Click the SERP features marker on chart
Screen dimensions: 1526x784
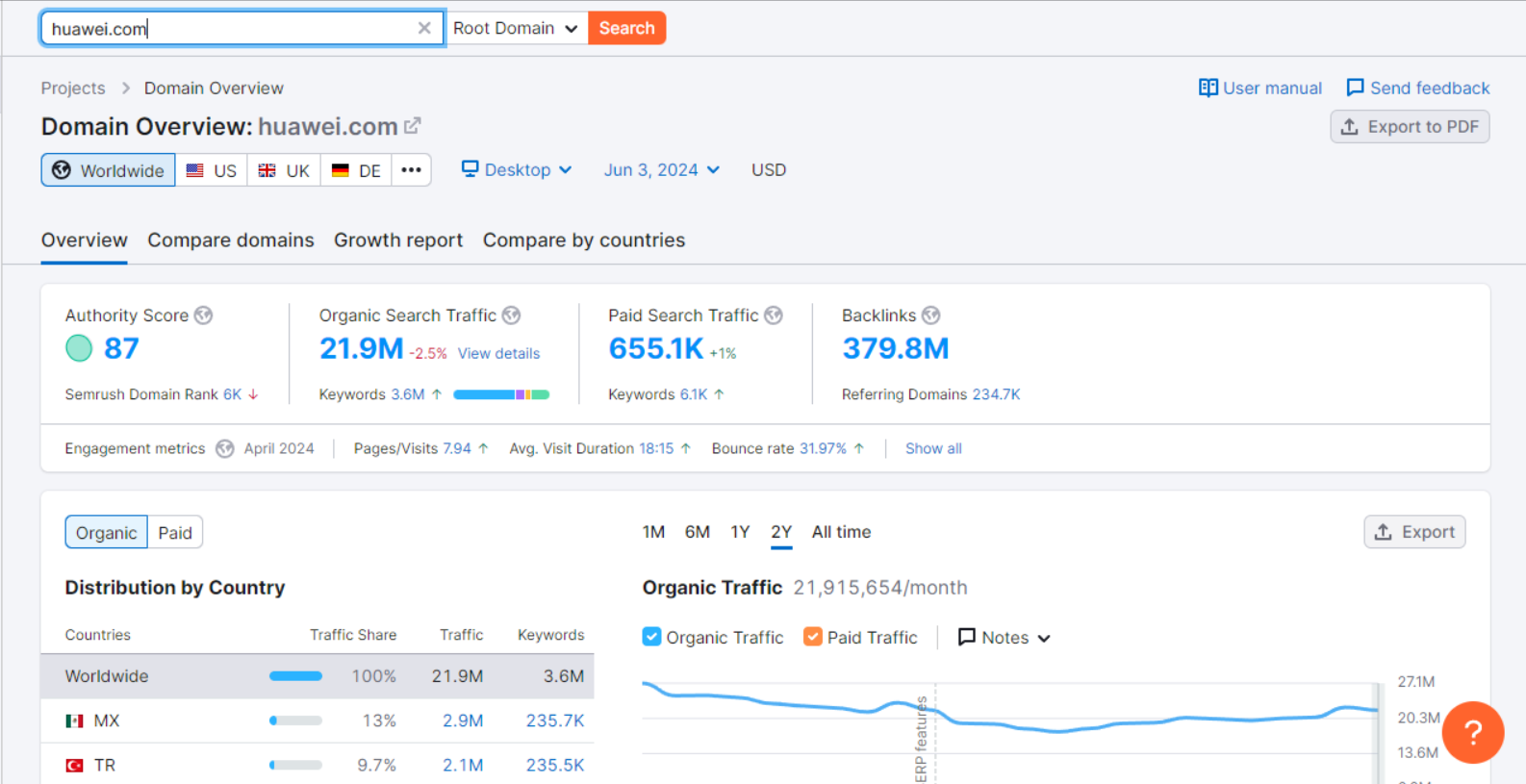click(x=922, y=739)
